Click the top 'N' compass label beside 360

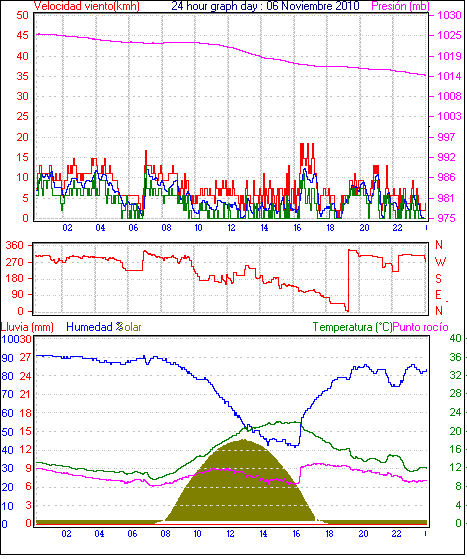click(439, 245)
